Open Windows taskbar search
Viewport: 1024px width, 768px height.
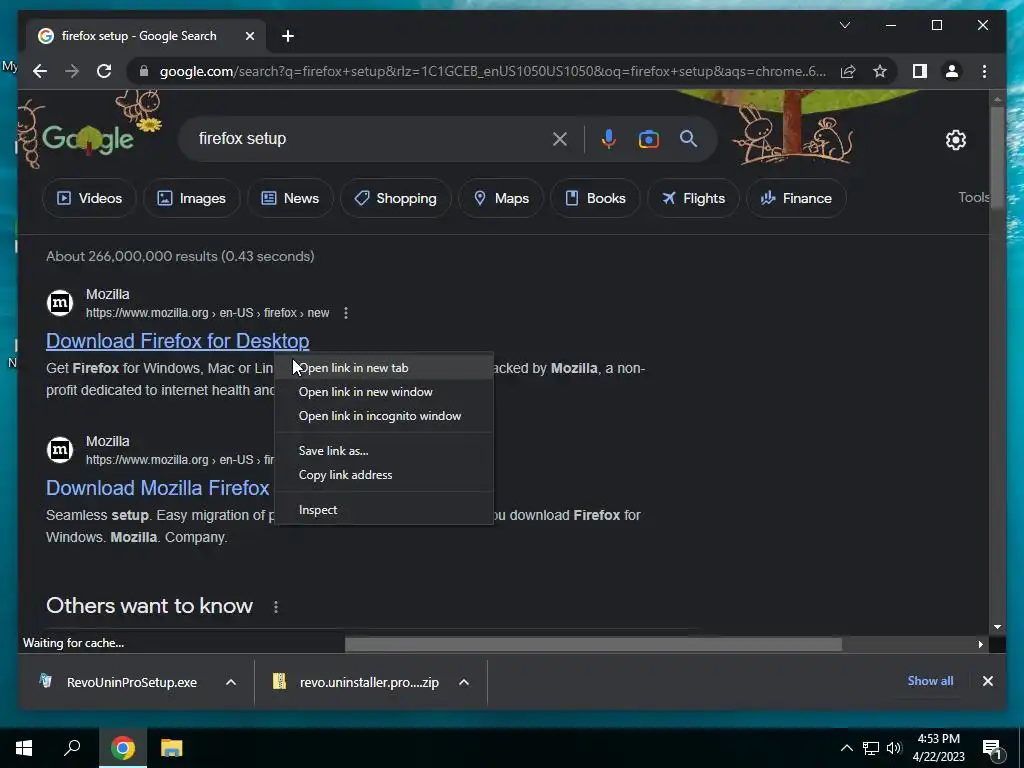click(x=72, y=748)
